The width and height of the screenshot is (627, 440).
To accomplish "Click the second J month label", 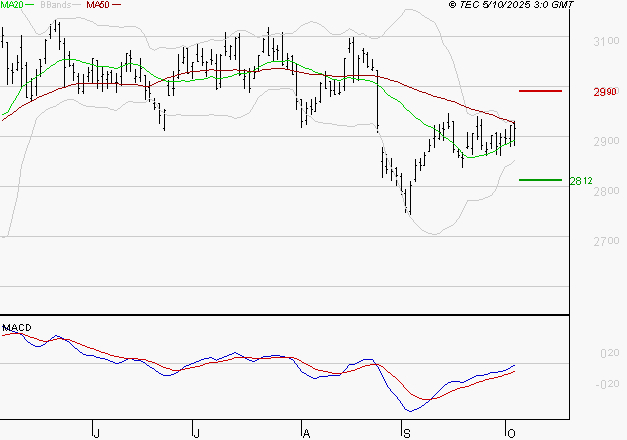I will 196,433.
